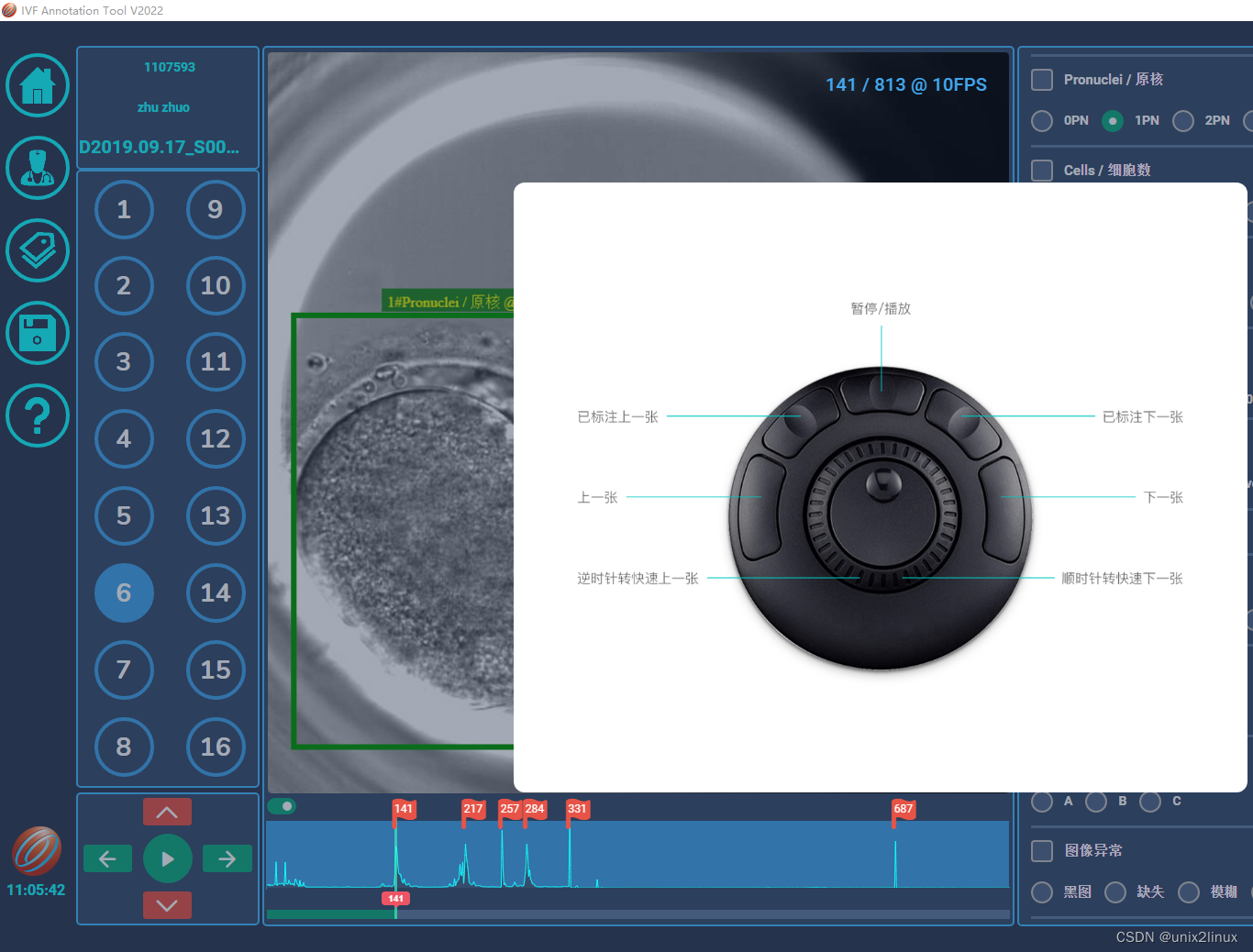Open the tags annotation icon
Viewport: 1253px width, 952px height.
[x=38, y=250]
